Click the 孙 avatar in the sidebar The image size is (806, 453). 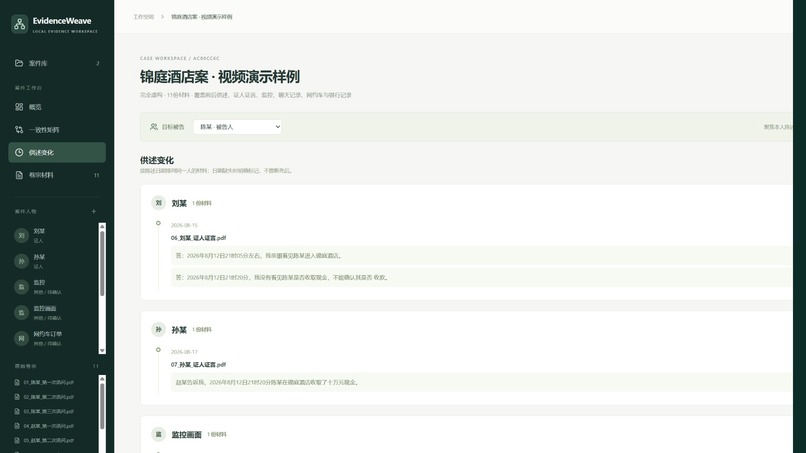[x=21, y=261]
